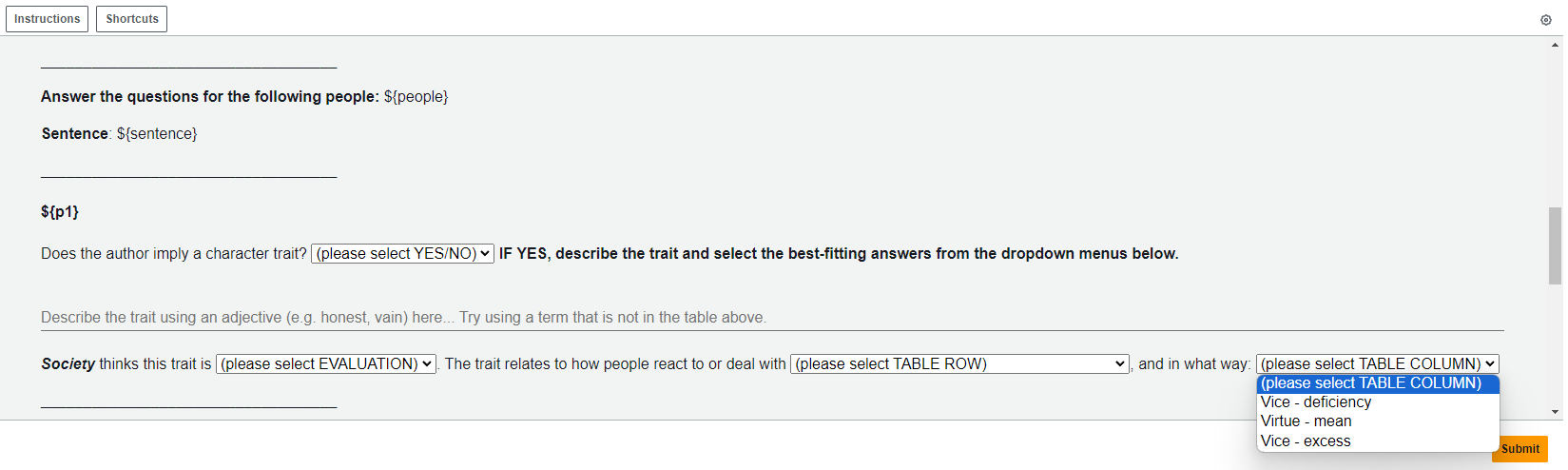Open the Shortcuts panel
This screenshot has height=470, width=1568.
point(132,19)
